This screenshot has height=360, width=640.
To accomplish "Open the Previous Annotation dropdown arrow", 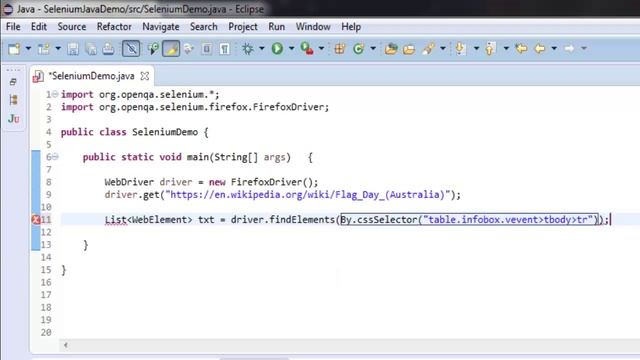I will point(506,49).
